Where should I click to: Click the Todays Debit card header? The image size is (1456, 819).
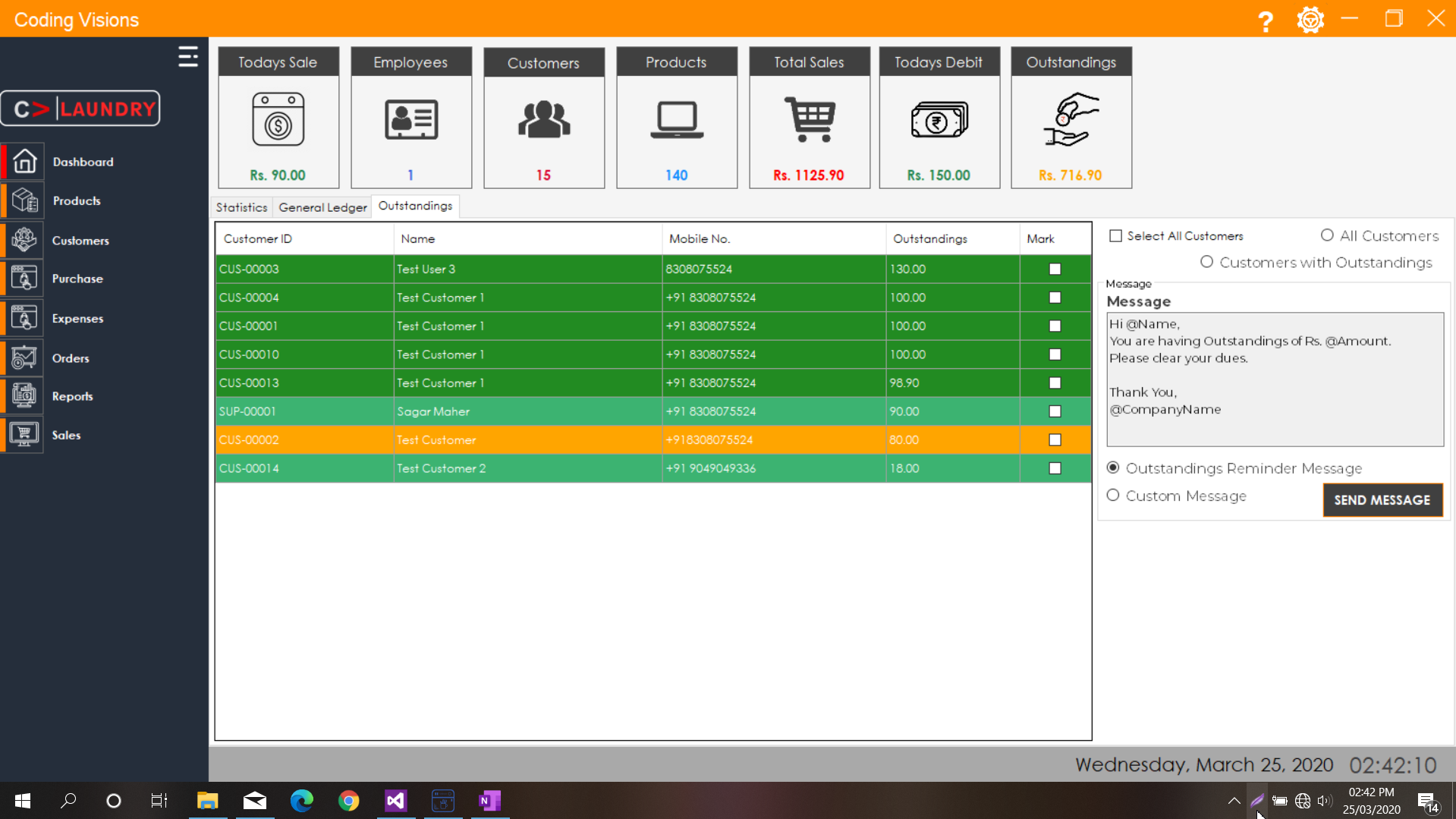939,62
